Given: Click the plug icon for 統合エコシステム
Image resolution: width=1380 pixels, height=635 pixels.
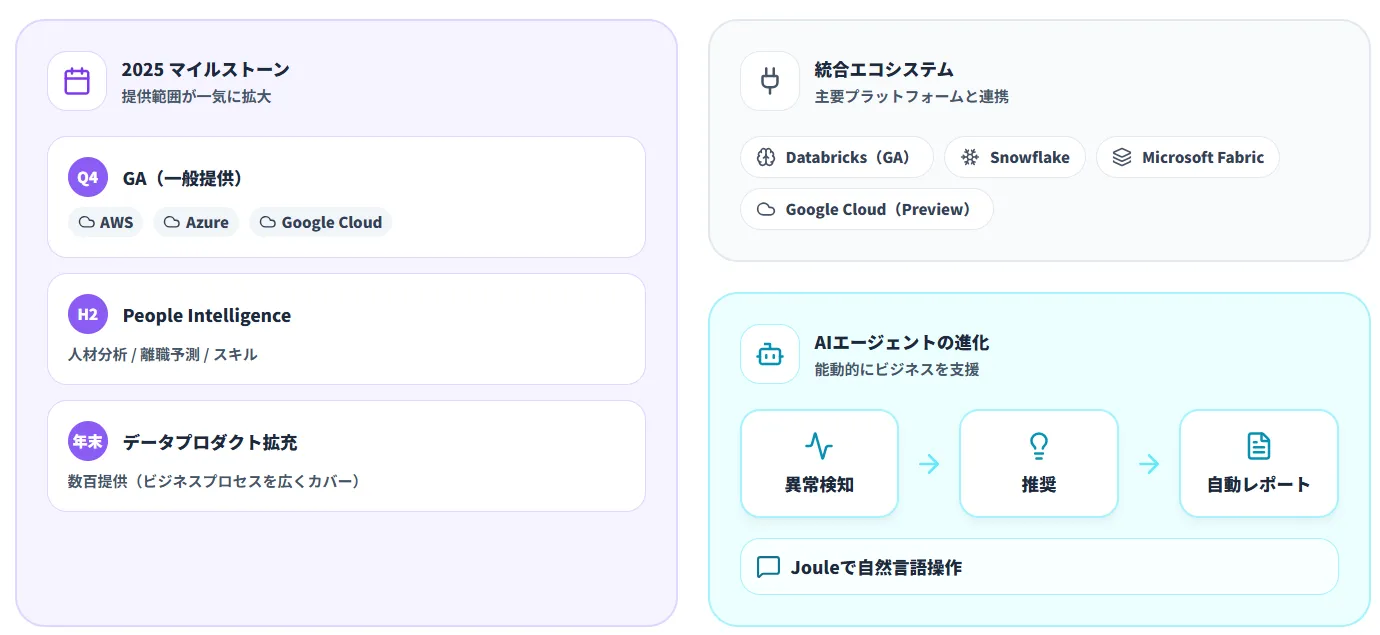Looking at the screenshot, I should point(769,81).
